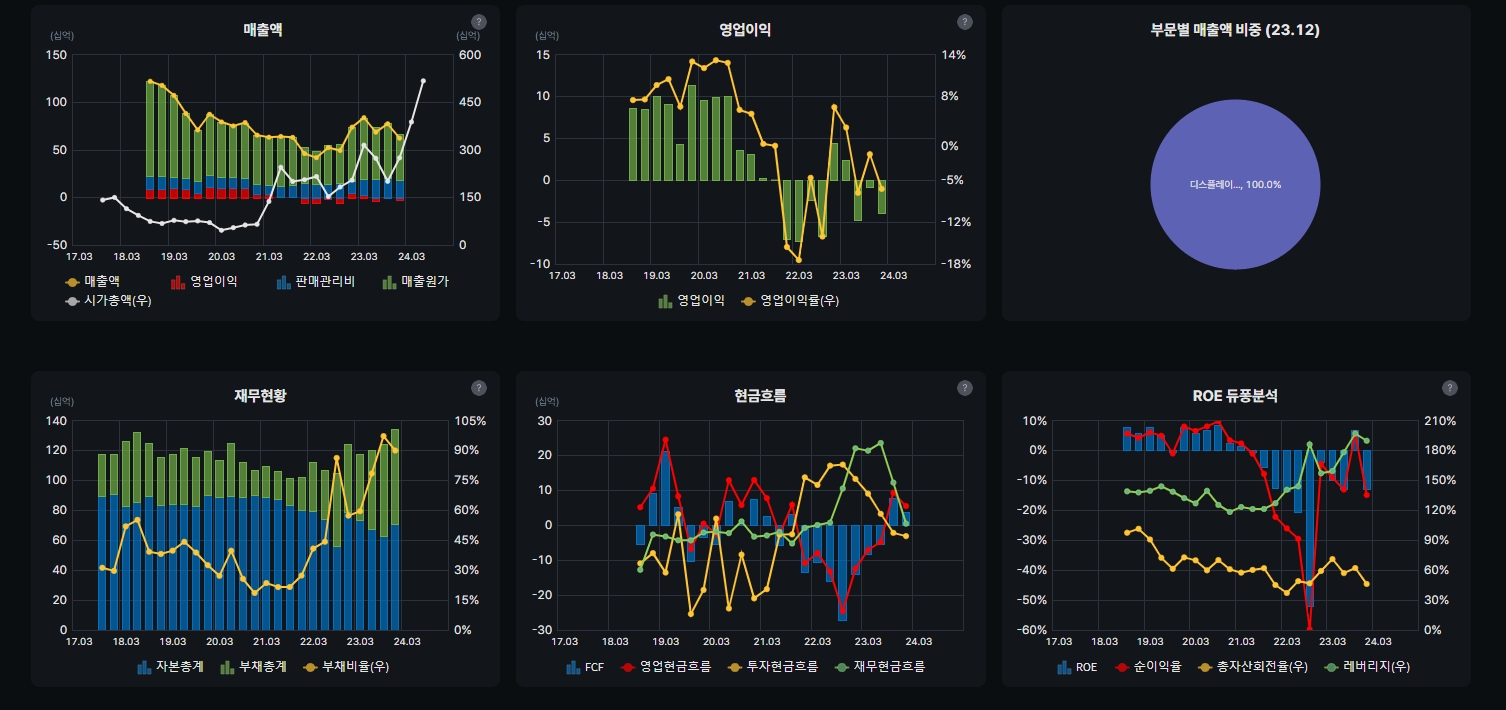This screenshot has height=710, width=1506.
Task: Click the 부문별 매출액 비중 chart title
Action: 1235,30
